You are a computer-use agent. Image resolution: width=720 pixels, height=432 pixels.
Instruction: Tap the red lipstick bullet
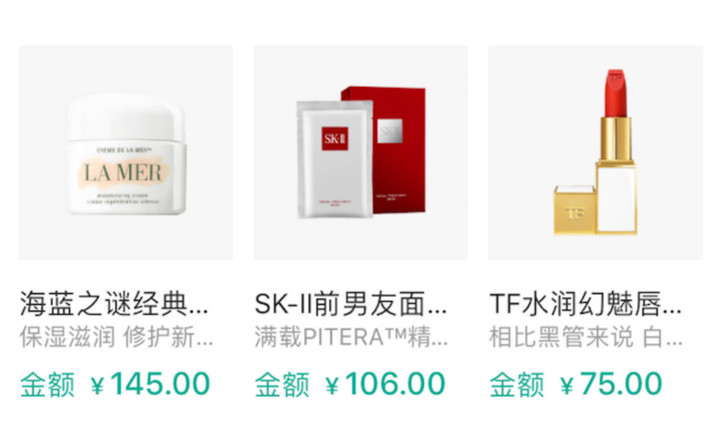[x=616, y=93]
